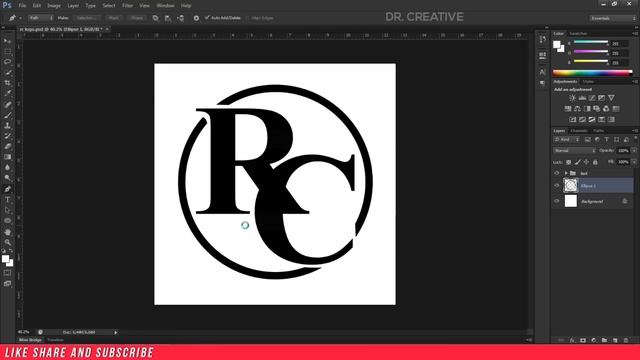640x360 pixels.
Task: Switch to the Swatches tab
Action: tap(578, 33)
